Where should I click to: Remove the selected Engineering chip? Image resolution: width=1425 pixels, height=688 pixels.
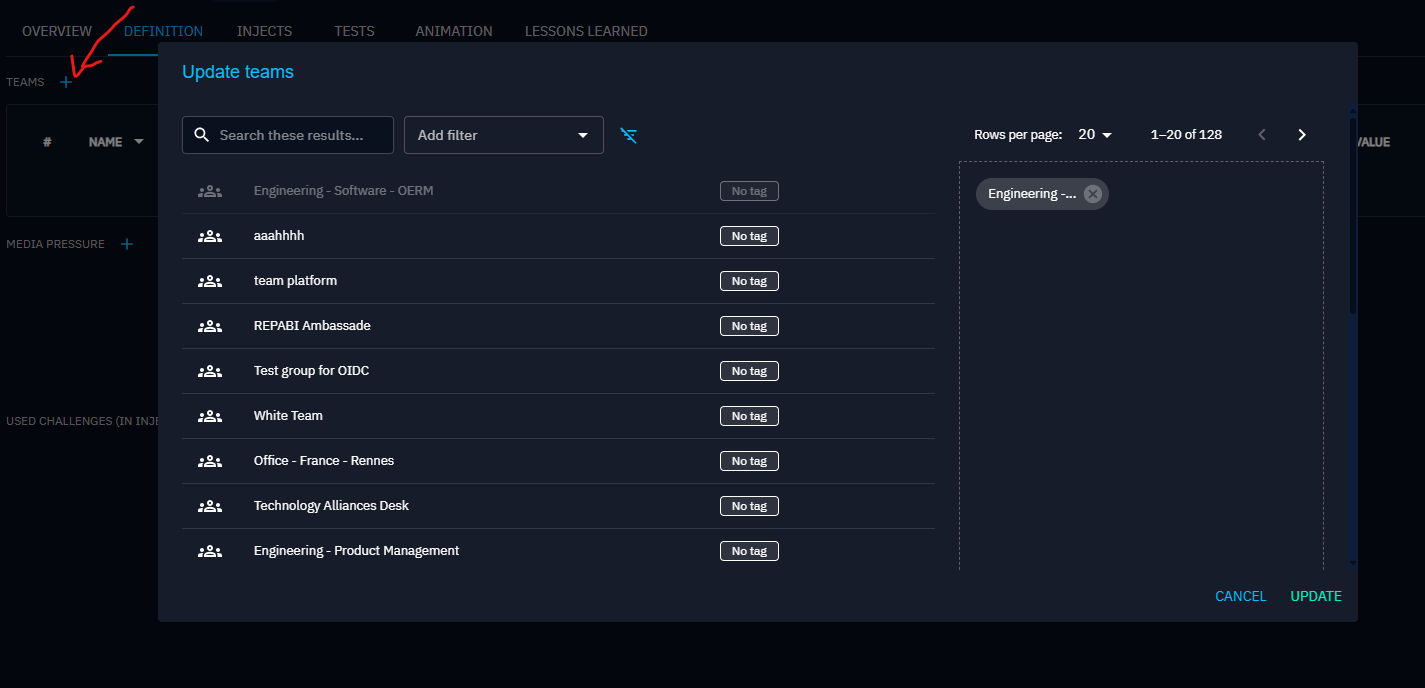point(1093,194)
